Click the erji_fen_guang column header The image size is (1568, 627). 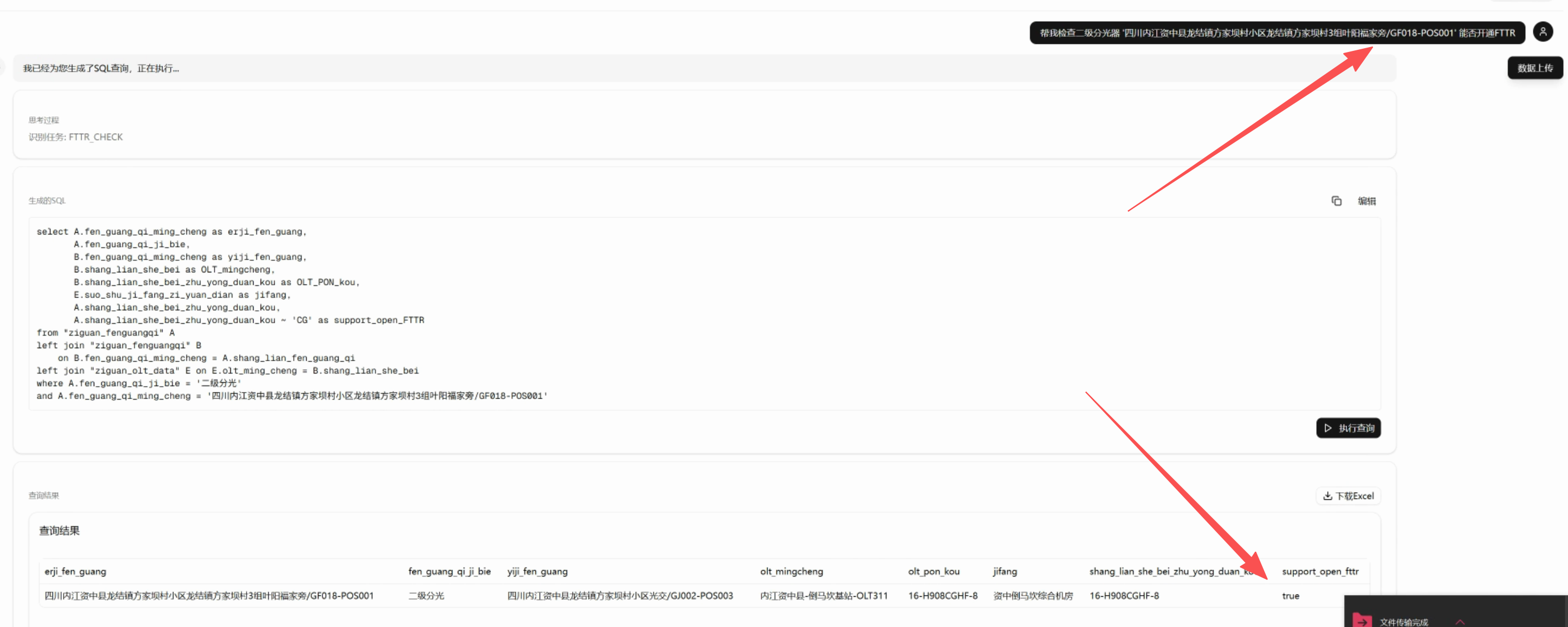[x=75, y=571]
